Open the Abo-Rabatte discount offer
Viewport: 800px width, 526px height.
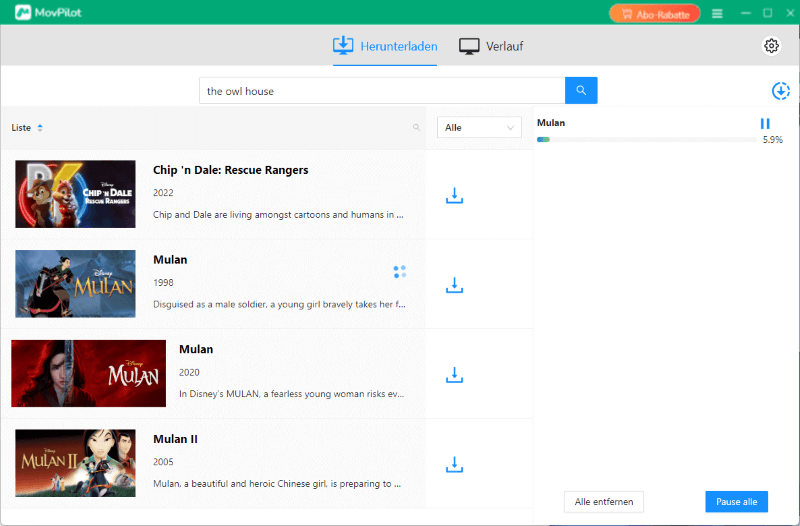[655, 14]
